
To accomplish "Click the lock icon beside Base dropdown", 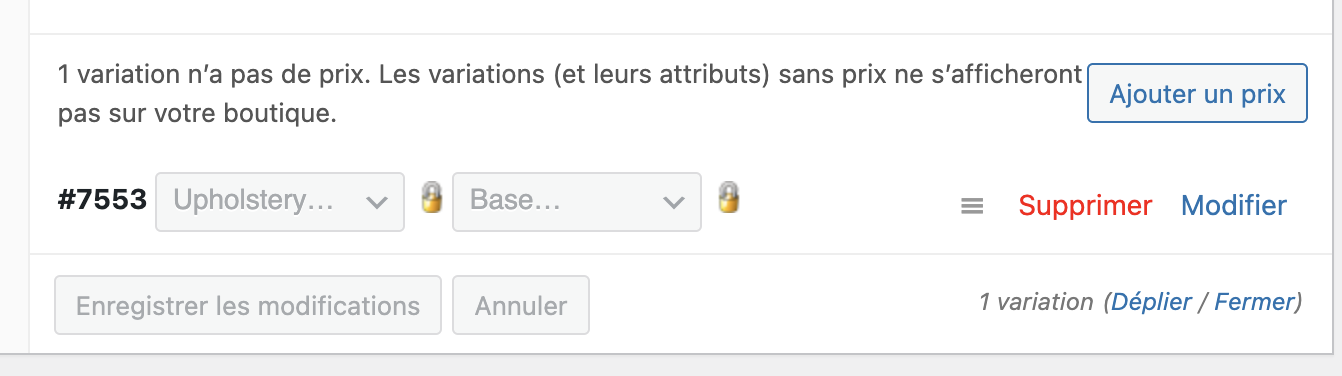I will (x=729, y=197).
